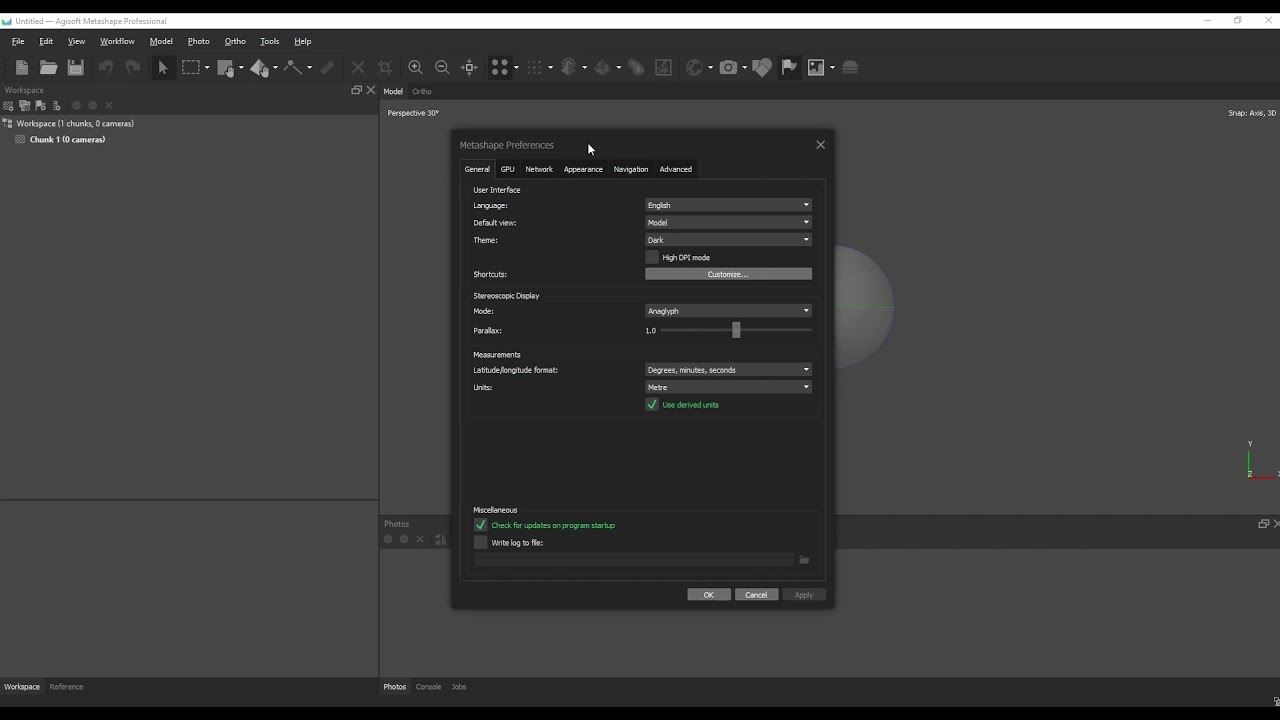Click the Show Images picture icon
This screenshot has width=1280, height=720.
pyautogui.click(x=816, y=67)
